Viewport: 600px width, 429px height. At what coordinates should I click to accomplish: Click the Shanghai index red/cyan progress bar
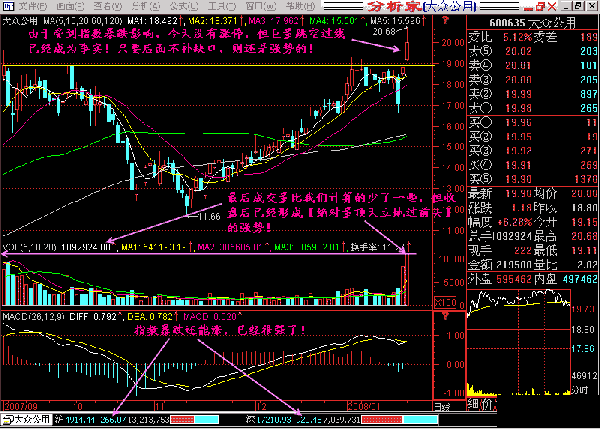(x=188, y=421)
